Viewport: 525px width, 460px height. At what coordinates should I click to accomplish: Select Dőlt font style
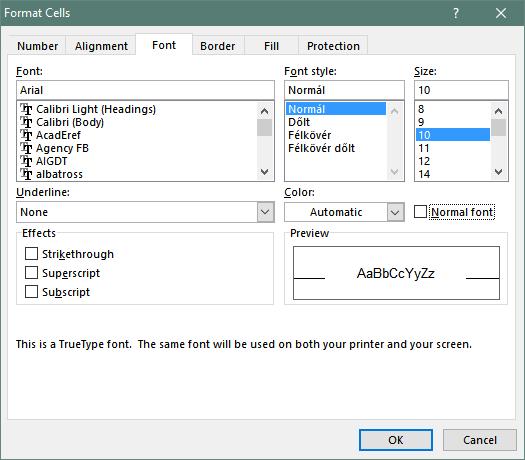click(x=336, y=122)
